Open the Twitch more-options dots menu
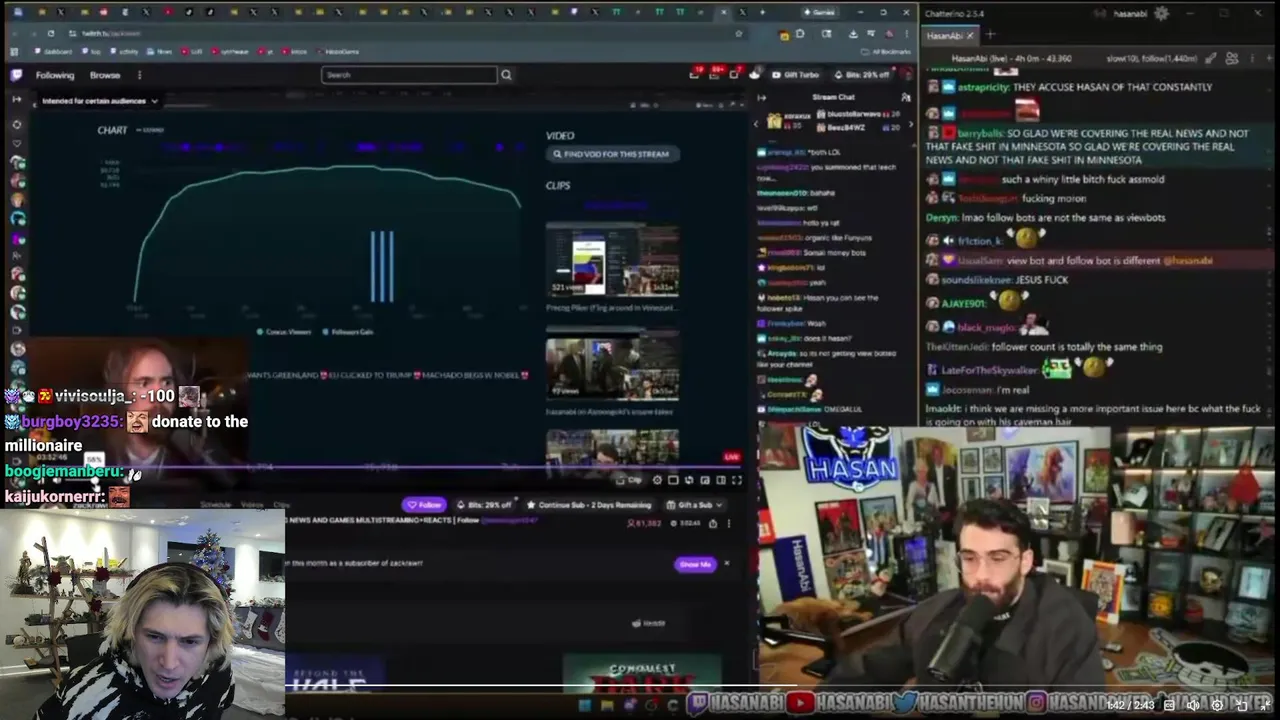 click(x=139, y=75)
